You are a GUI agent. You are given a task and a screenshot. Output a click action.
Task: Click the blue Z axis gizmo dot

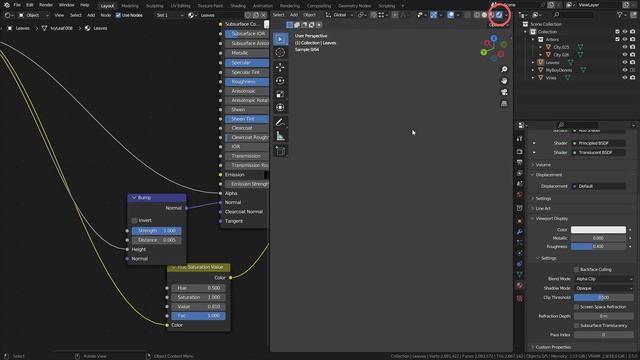494,38
